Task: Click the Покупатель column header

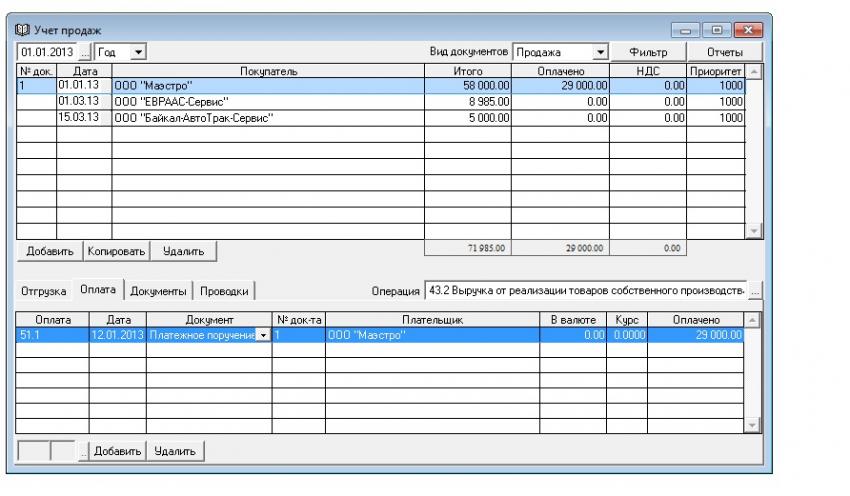Action: (268, 71)
